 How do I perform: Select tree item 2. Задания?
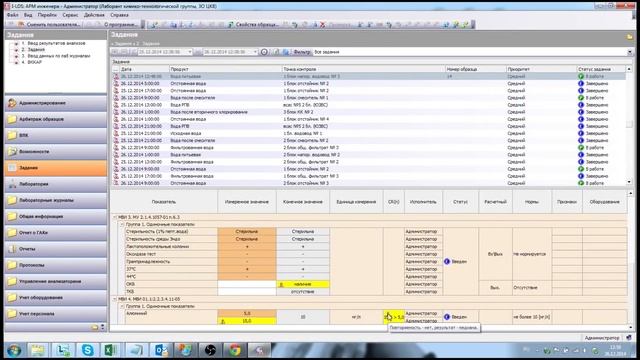pos(33,49)
